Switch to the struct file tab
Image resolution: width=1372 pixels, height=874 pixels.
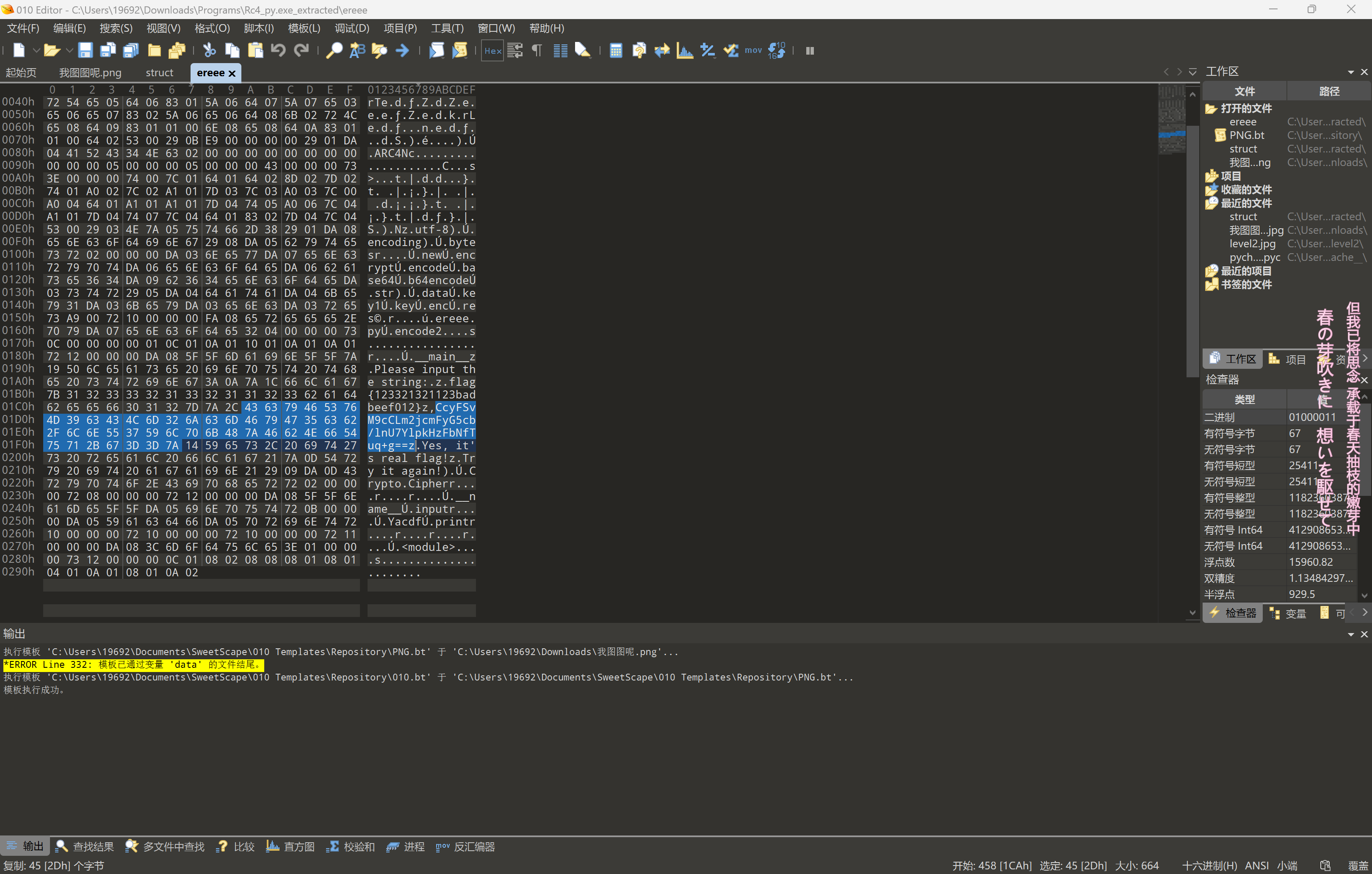pyautogui.click(x=159, y=72)
